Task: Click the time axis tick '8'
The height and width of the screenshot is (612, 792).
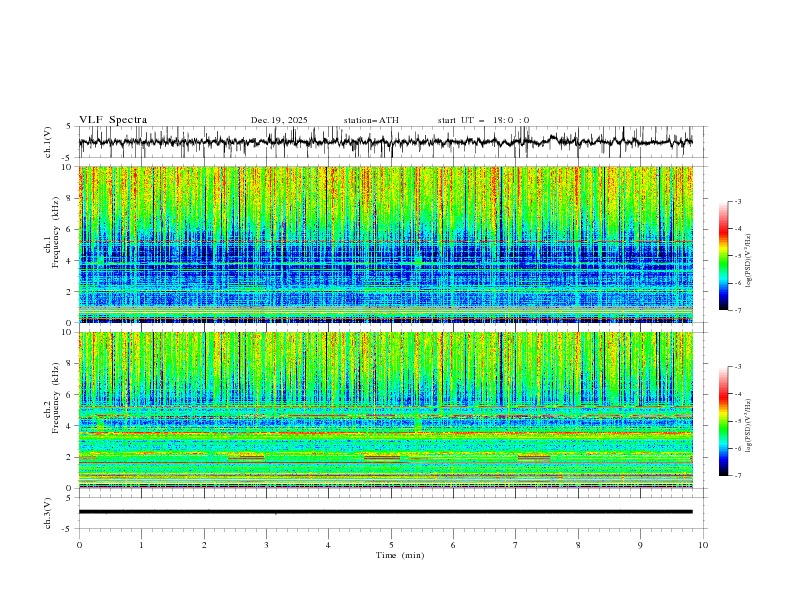Action: tap(578, 545)
